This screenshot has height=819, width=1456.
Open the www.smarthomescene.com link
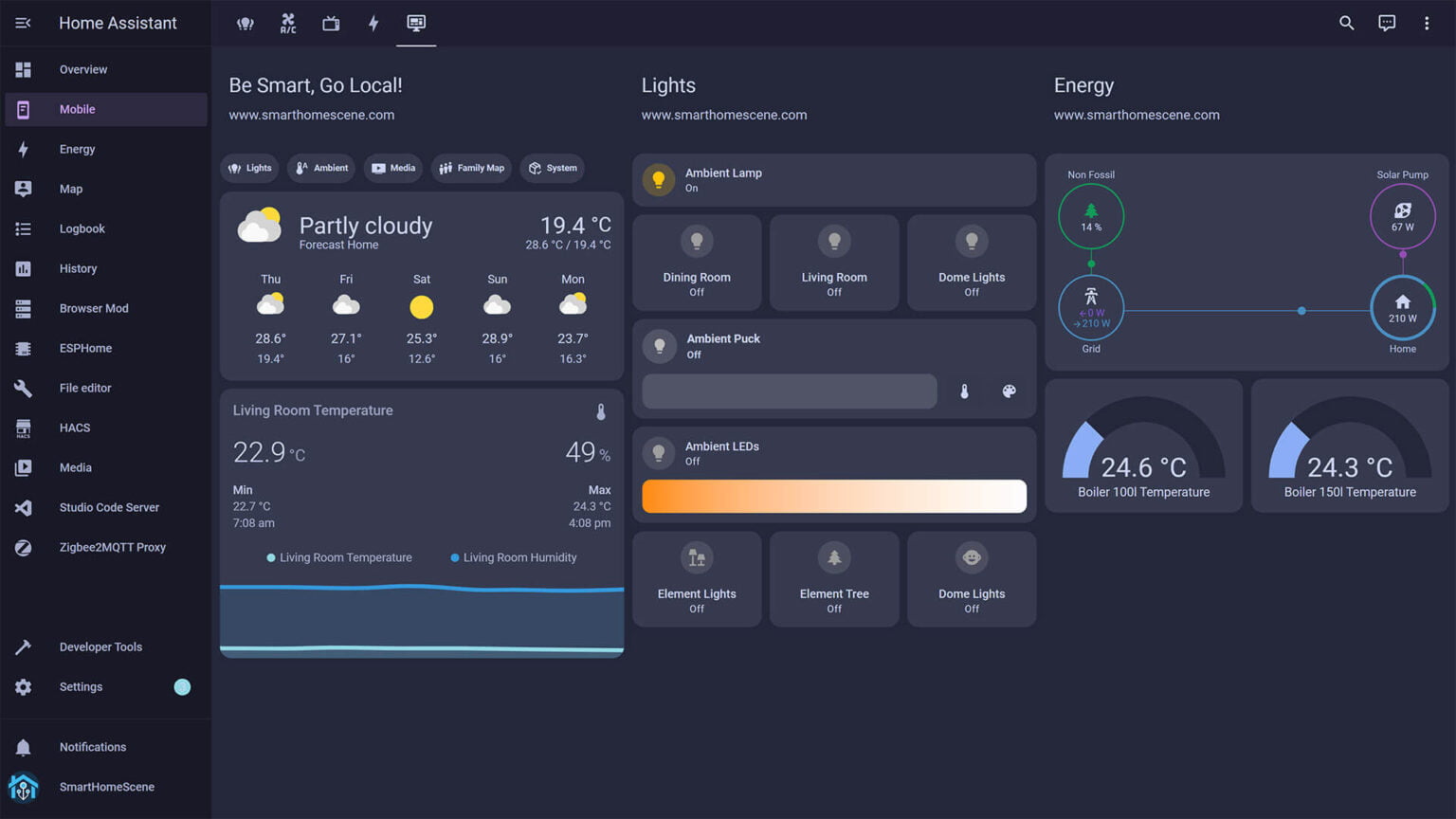311,115
